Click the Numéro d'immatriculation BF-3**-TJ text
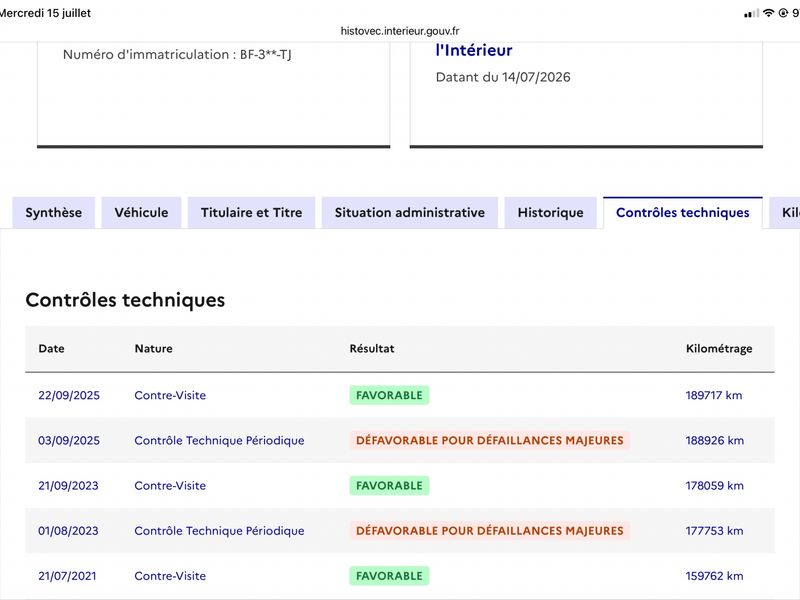800x600 pixels. coord(177,55)
